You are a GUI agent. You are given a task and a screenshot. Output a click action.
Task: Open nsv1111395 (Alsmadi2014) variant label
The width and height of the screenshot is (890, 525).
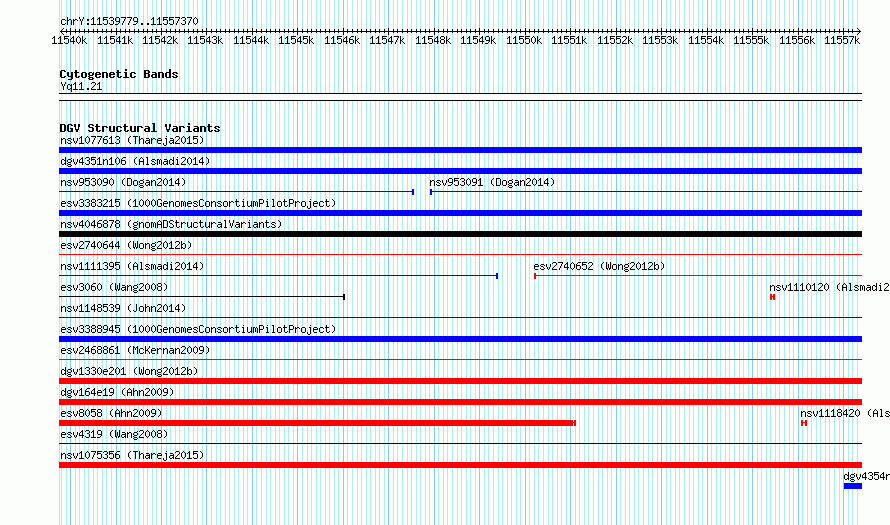coord(132,266)
